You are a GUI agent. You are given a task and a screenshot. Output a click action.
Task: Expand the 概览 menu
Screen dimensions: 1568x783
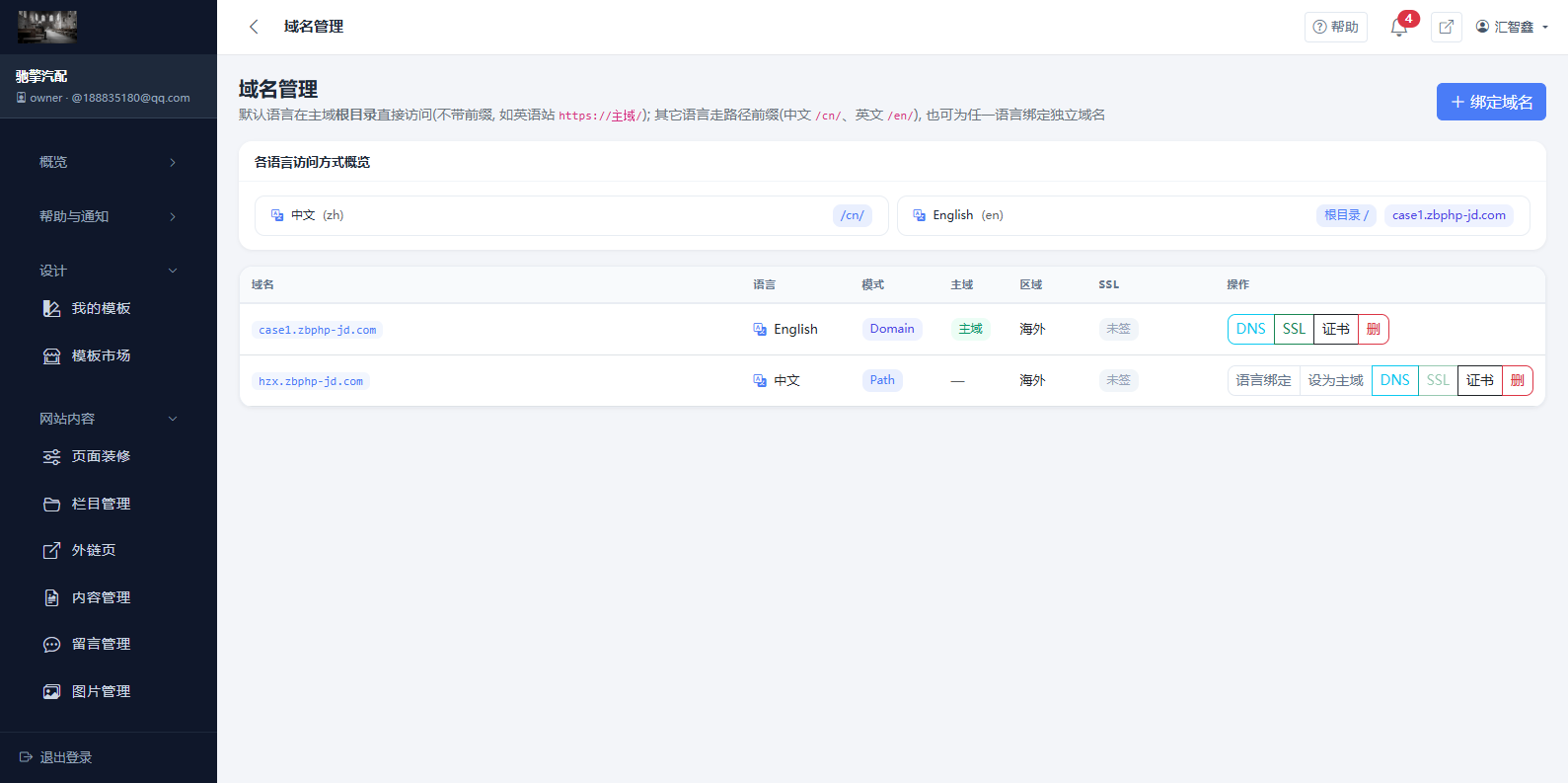point(109,162)
